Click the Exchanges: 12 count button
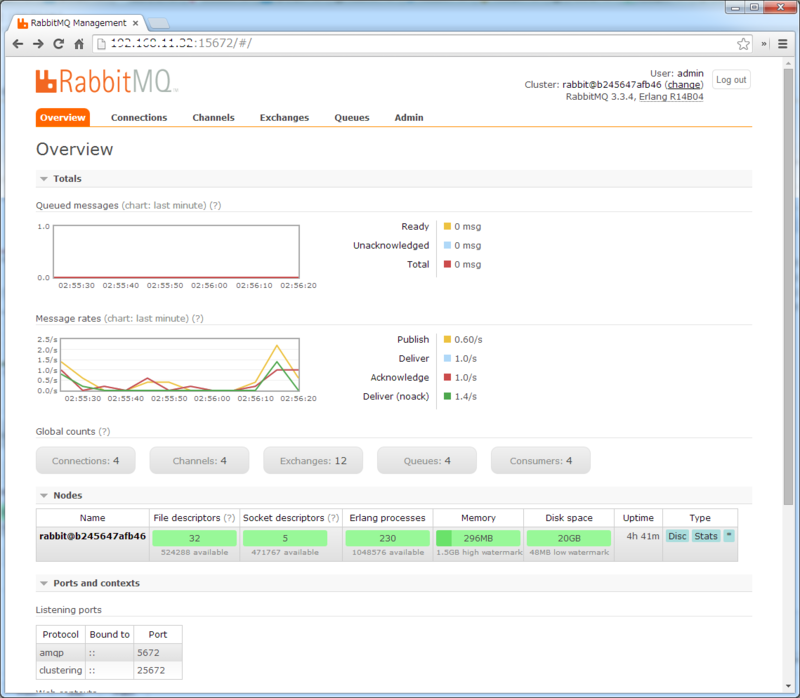800x698 pixels. pyautogui.click(x=313, y=461)
